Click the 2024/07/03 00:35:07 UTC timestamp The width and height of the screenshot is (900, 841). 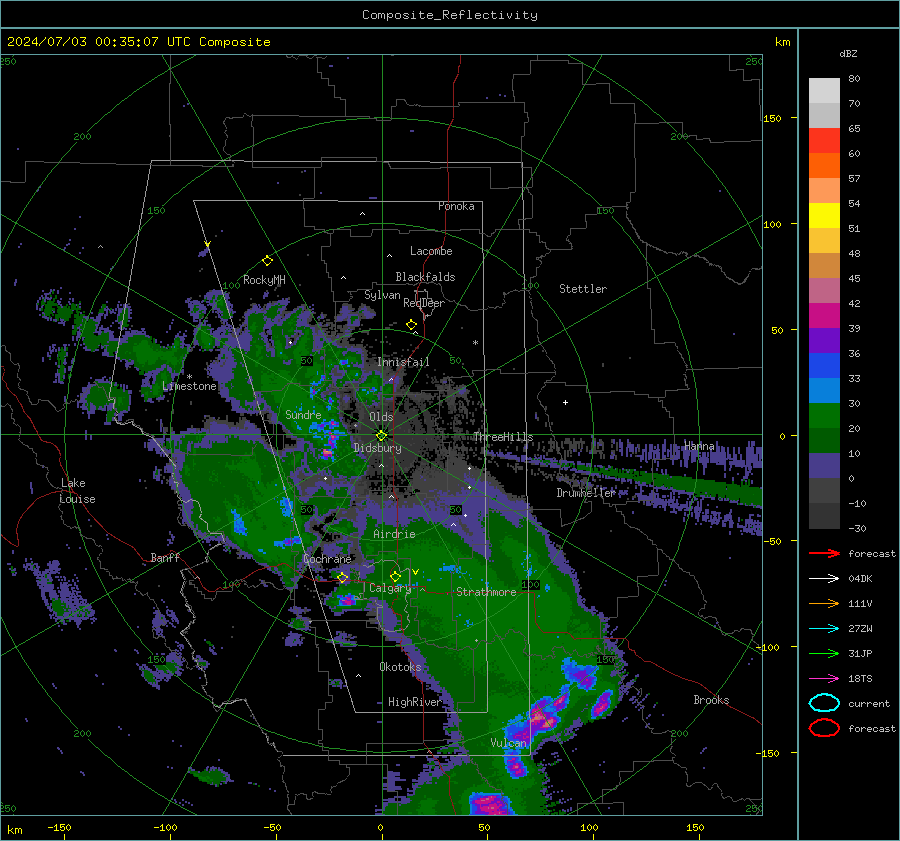[x=138, y=41]
